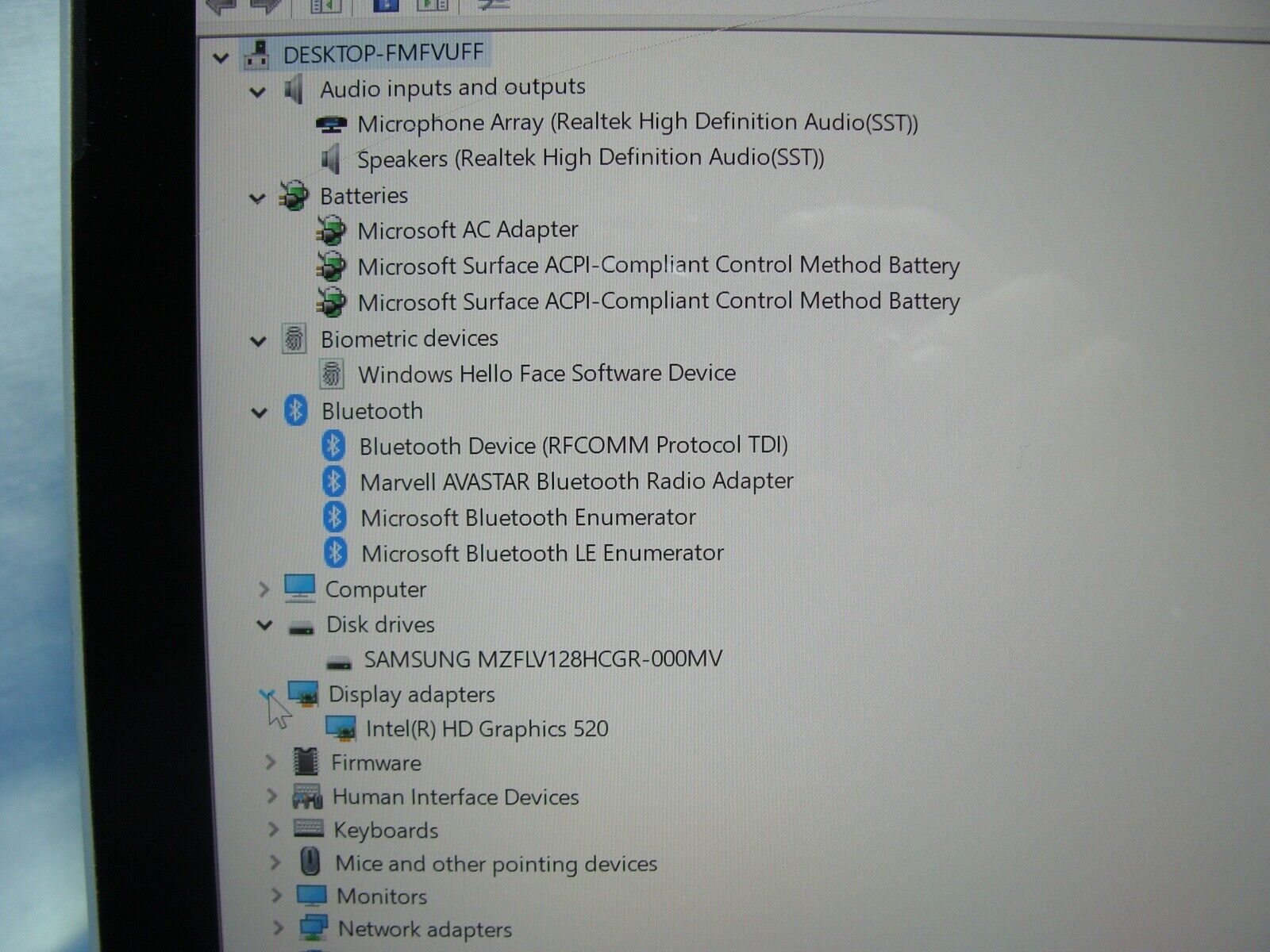Select the Firmware category label
This screenshot has height=952, width=1270.
coord(376,763)
